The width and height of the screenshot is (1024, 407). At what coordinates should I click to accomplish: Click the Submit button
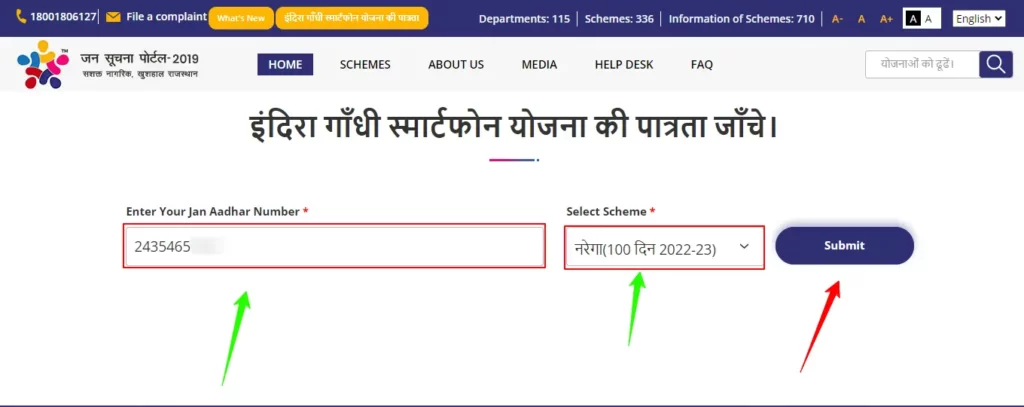(x=844, y=246)
